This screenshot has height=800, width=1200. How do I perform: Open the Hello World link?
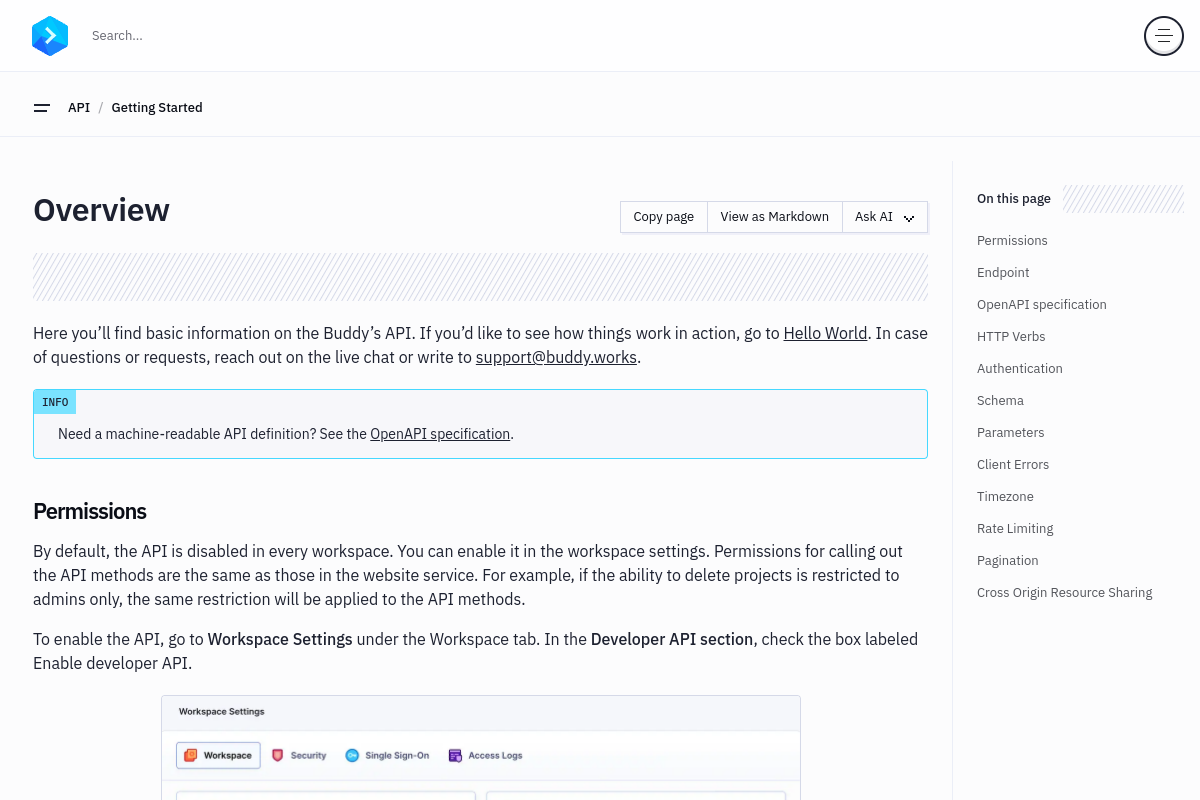(x=825, y=334)
